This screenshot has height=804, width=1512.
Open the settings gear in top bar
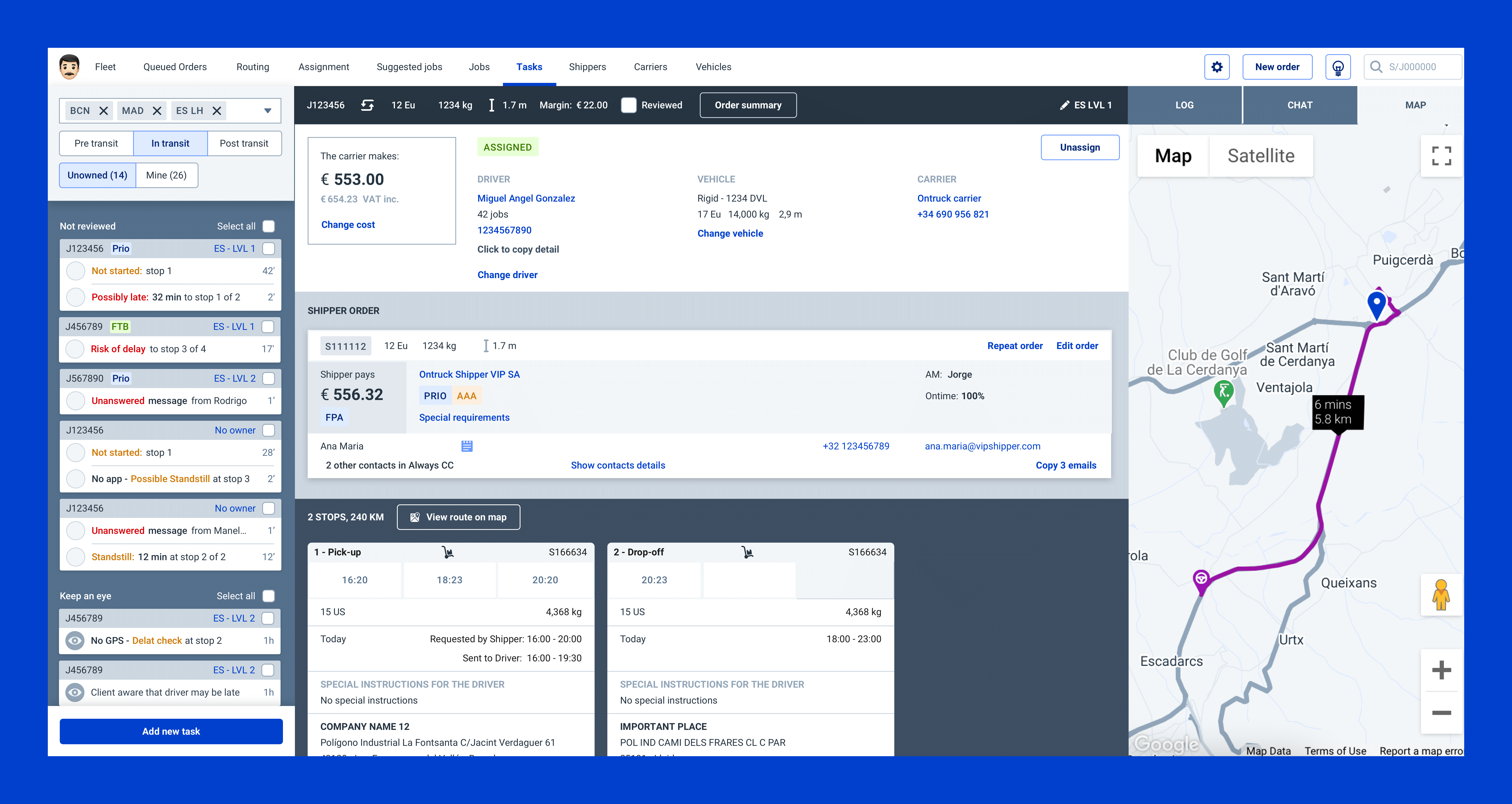(1217, 67)
